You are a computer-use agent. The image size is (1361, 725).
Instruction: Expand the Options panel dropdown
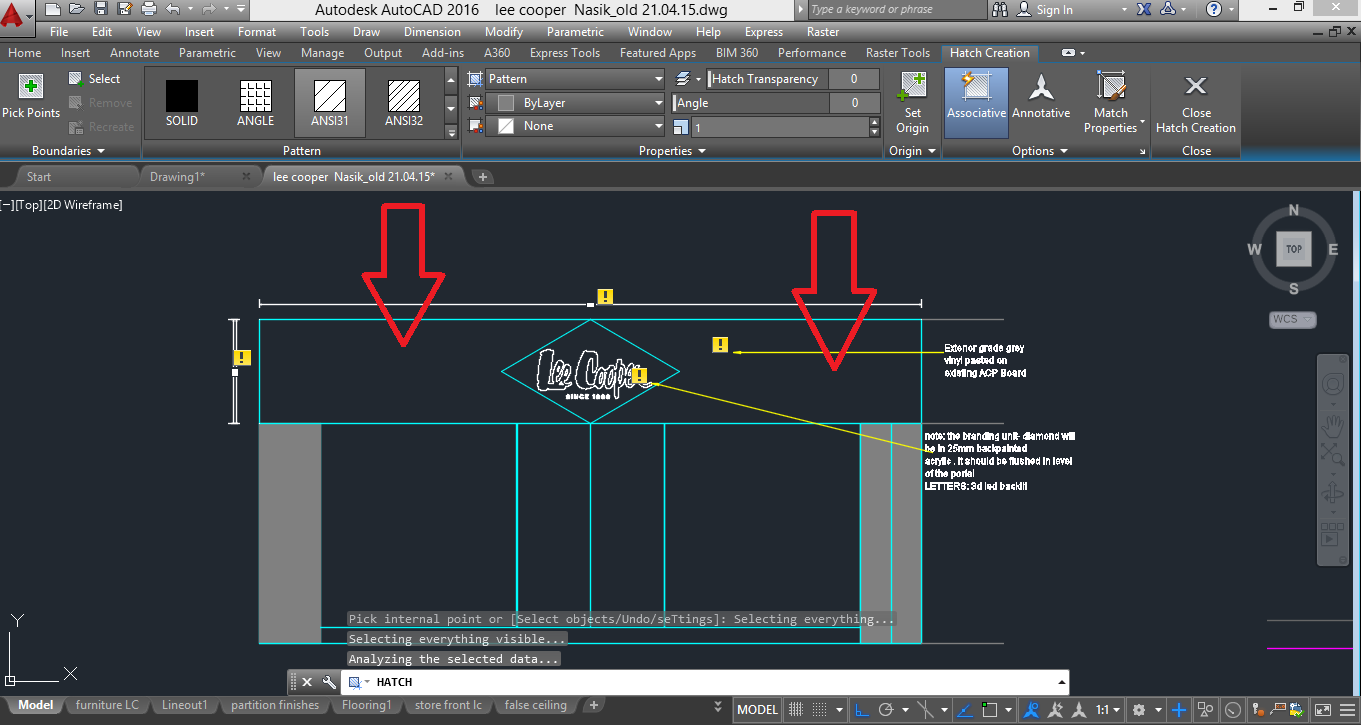[1039, 151]
